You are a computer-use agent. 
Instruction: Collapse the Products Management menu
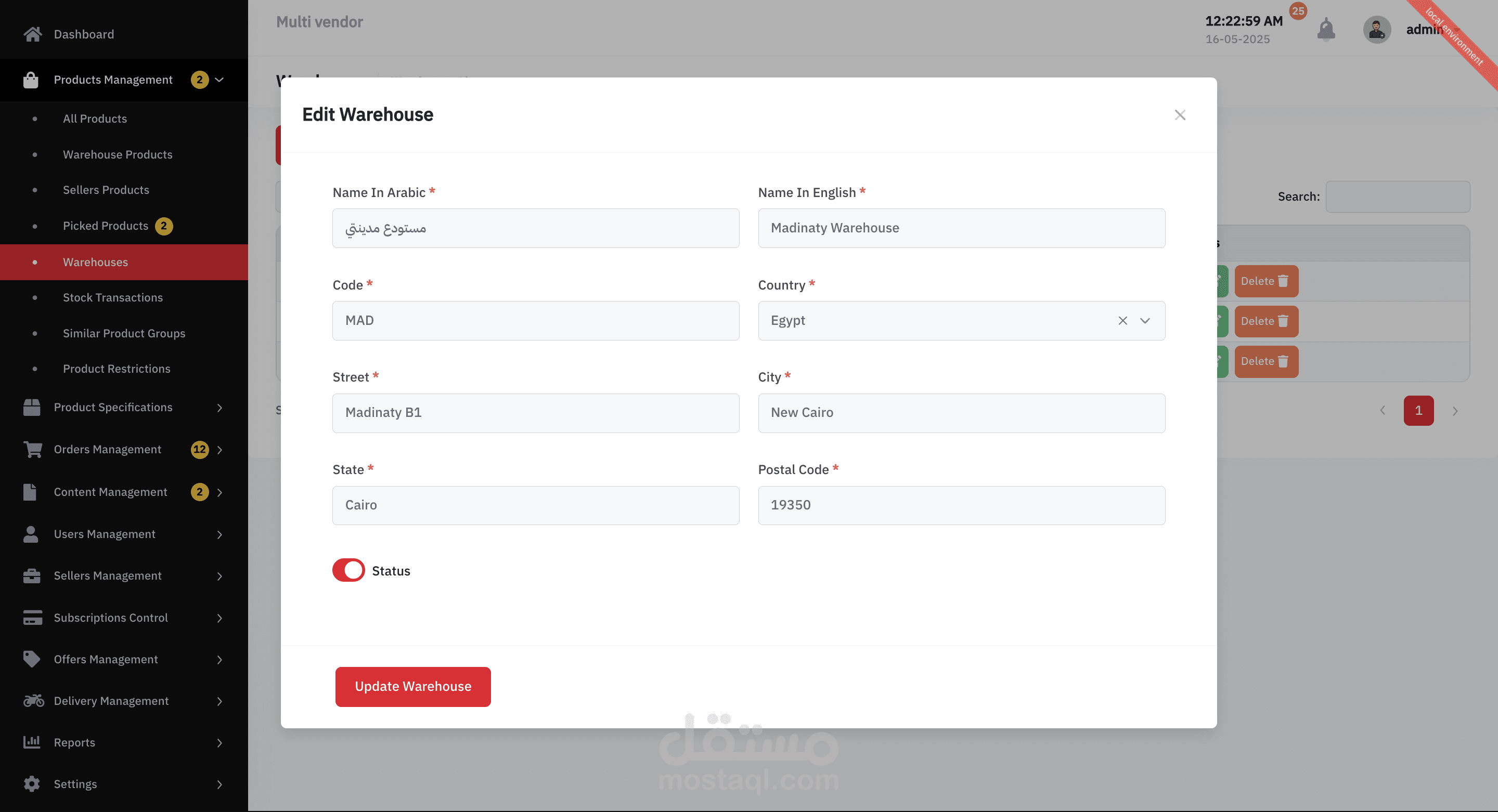coord(219,80)
